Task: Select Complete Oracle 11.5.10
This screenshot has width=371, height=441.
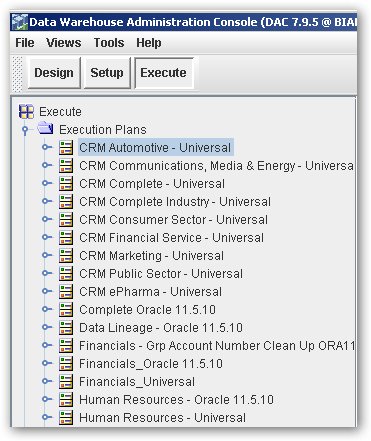Action: (x=147, y=309)
